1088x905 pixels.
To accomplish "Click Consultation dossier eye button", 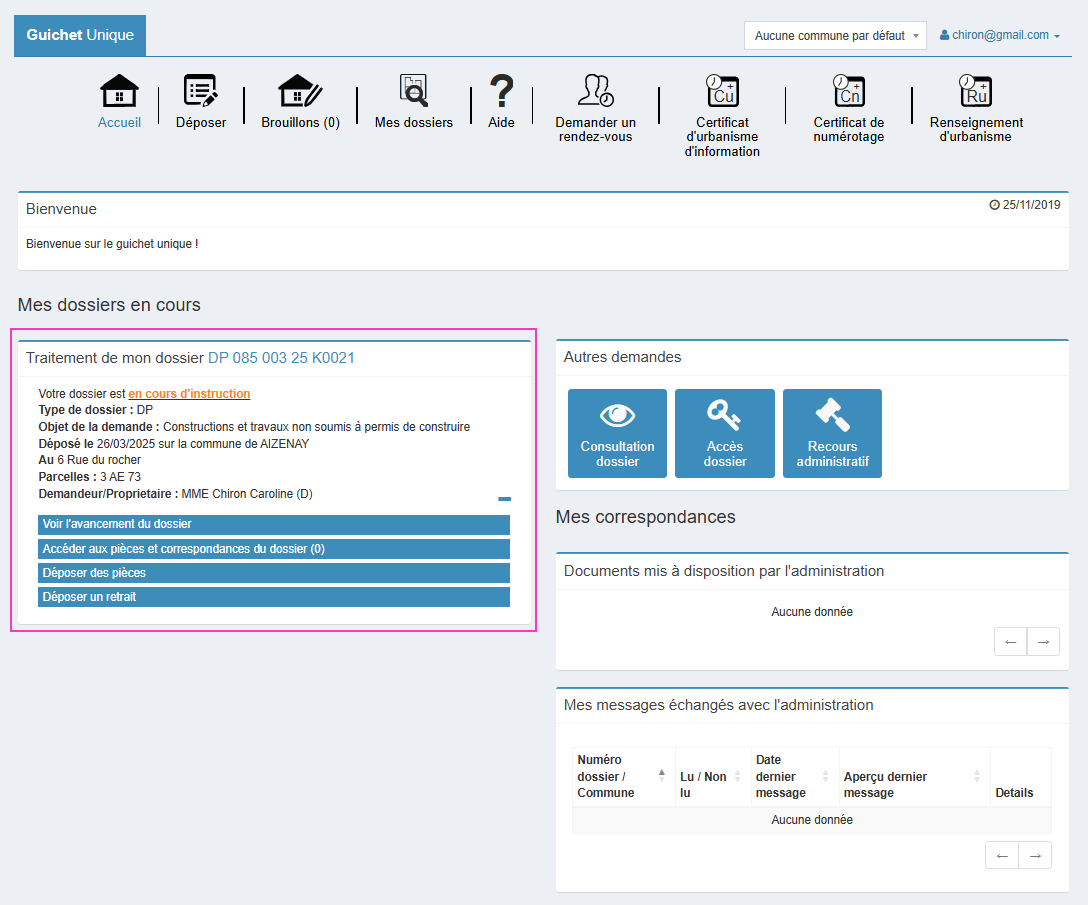I will point(617,433).
